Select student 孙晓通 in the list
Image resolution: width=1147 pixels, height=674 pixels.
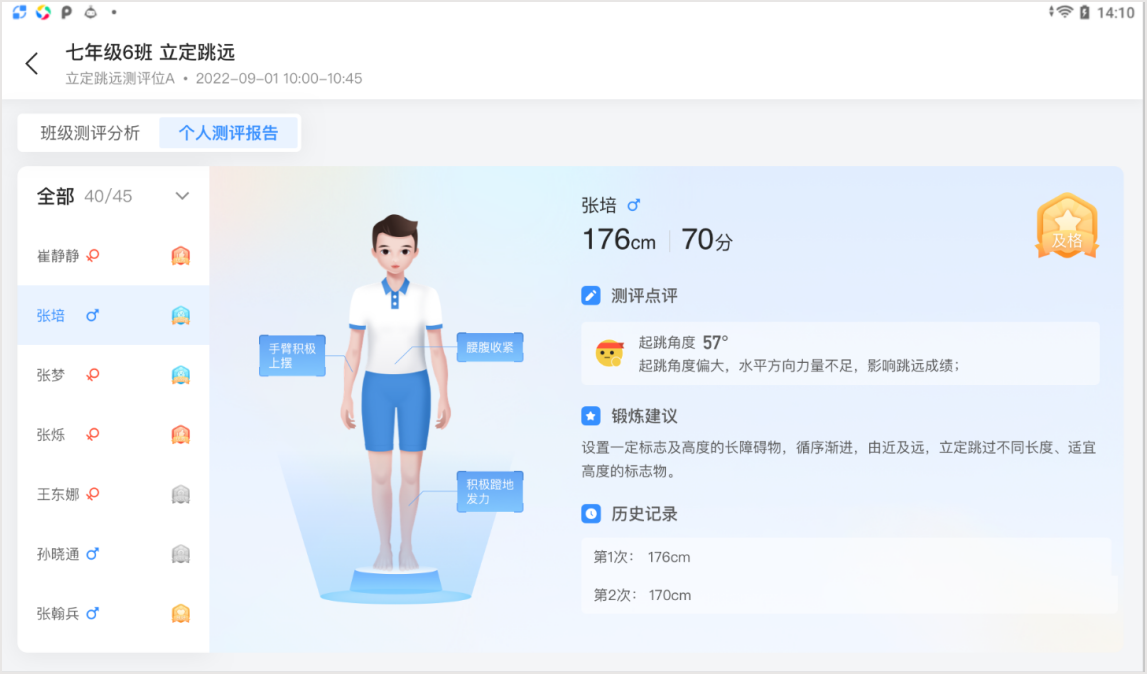pyautogui.click(x=113, y=554)
